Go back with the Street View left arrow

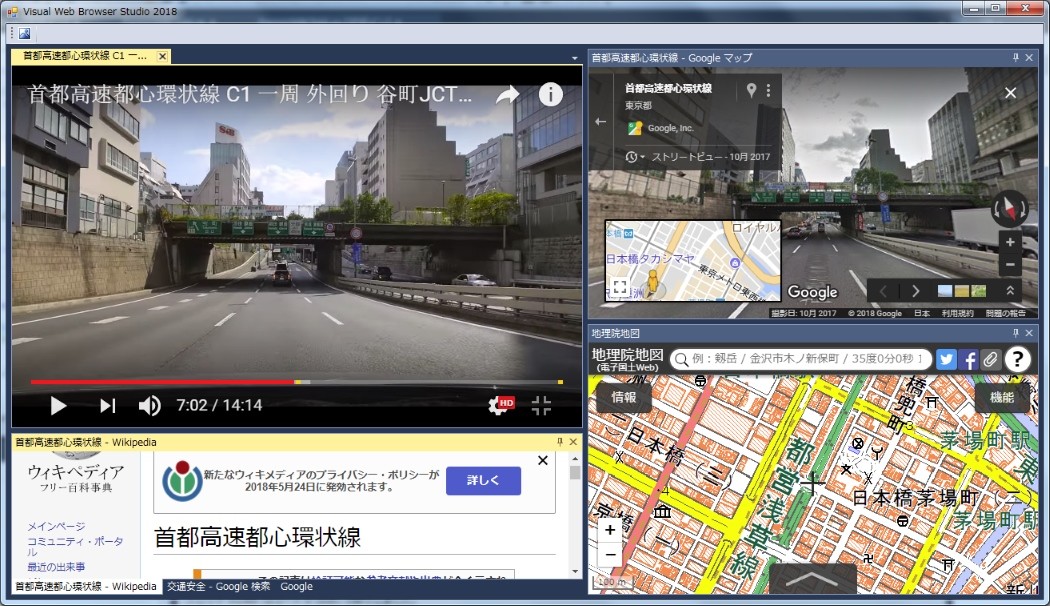[x=600, y=122]
